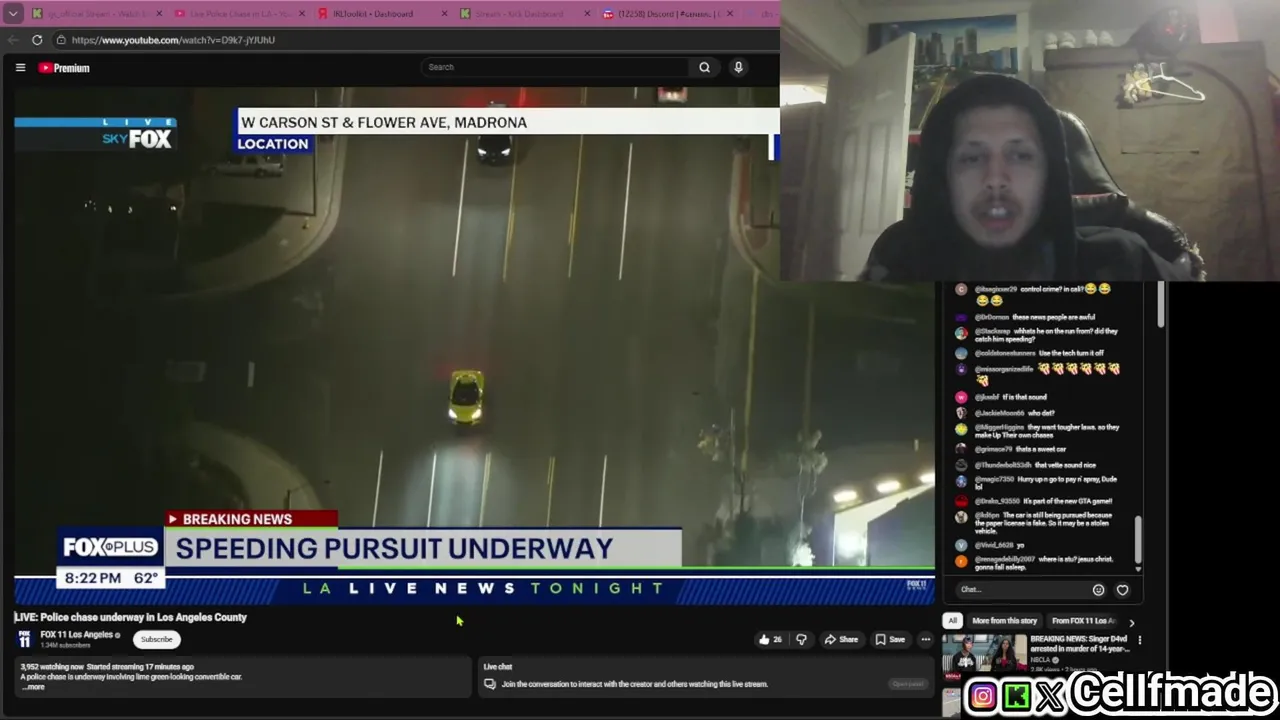The height and width of the screenshot is (720, 1280).
Task: Click the site info icon before URL
Action: [61, 40]
